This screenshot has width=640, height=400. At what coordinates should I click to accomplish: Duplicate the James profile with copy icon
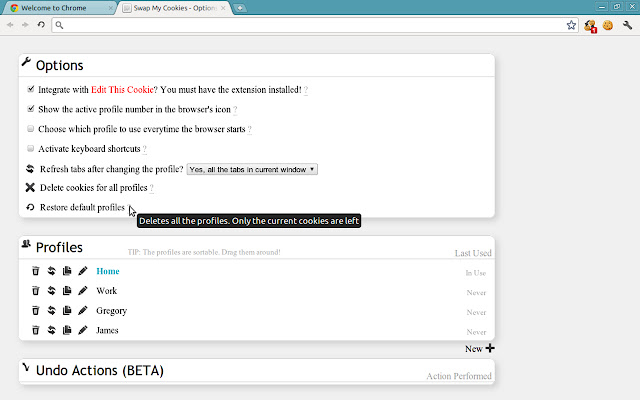pyautogui.click(x=67, y=330)
